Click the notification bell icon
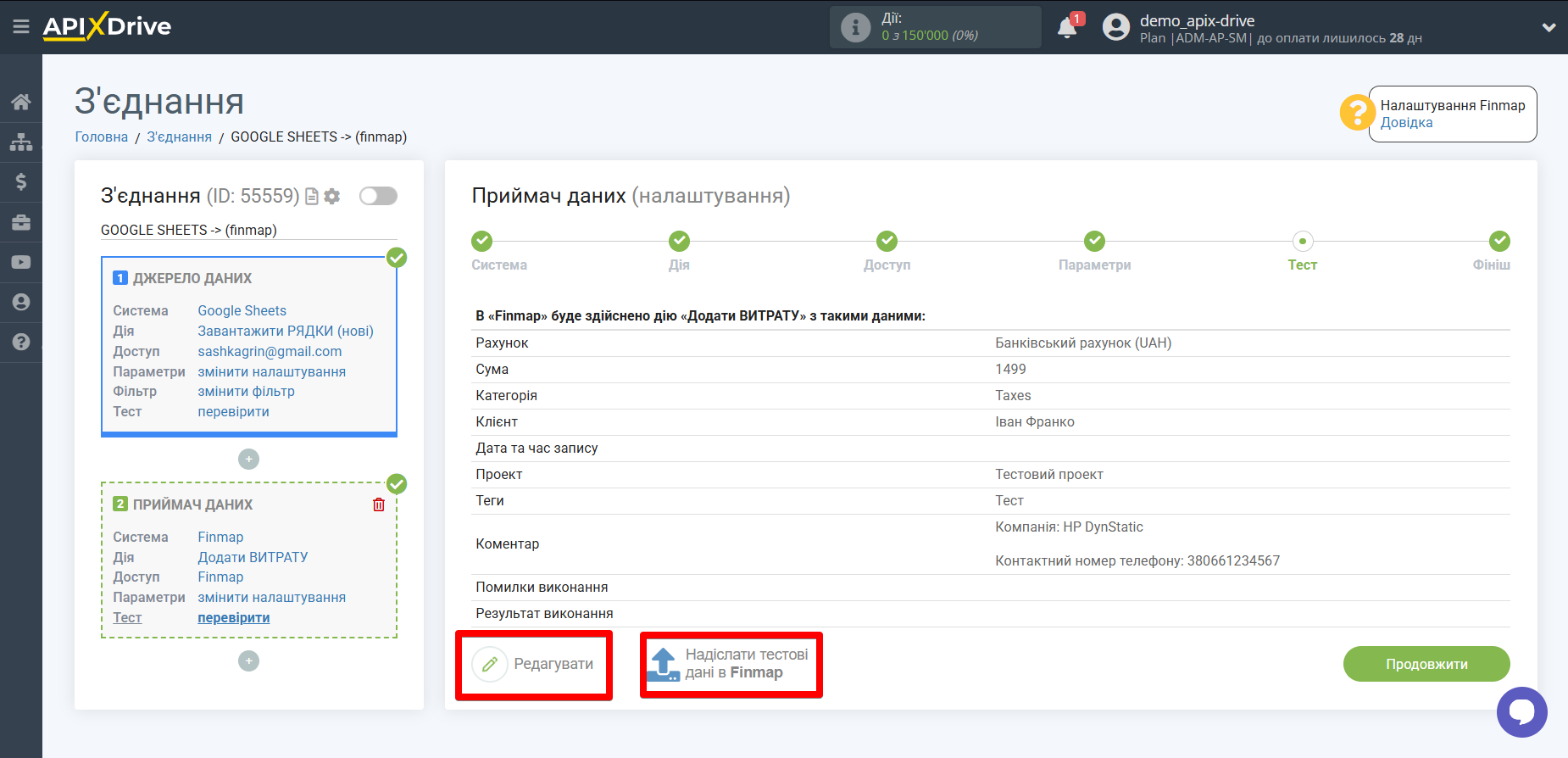 pos(1067,28)
